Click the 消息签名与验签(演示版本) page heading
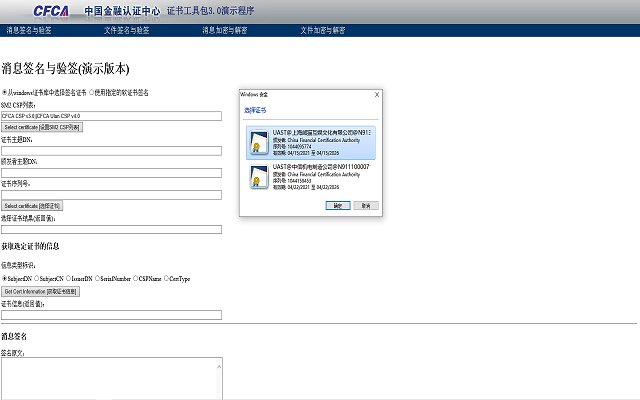 [x=65, y=69]
